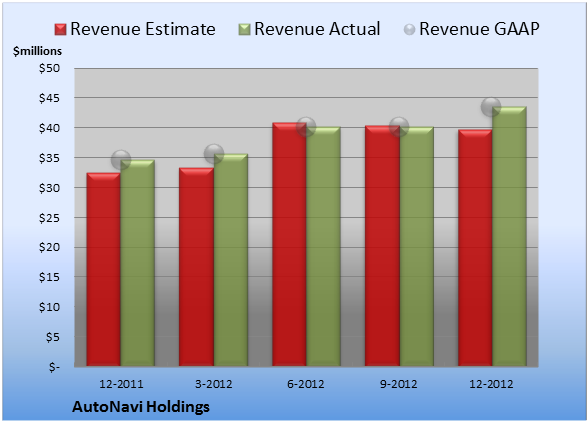Click the '3-2012' x-axis label
The image size is (588, 422).
coord(214,384)
